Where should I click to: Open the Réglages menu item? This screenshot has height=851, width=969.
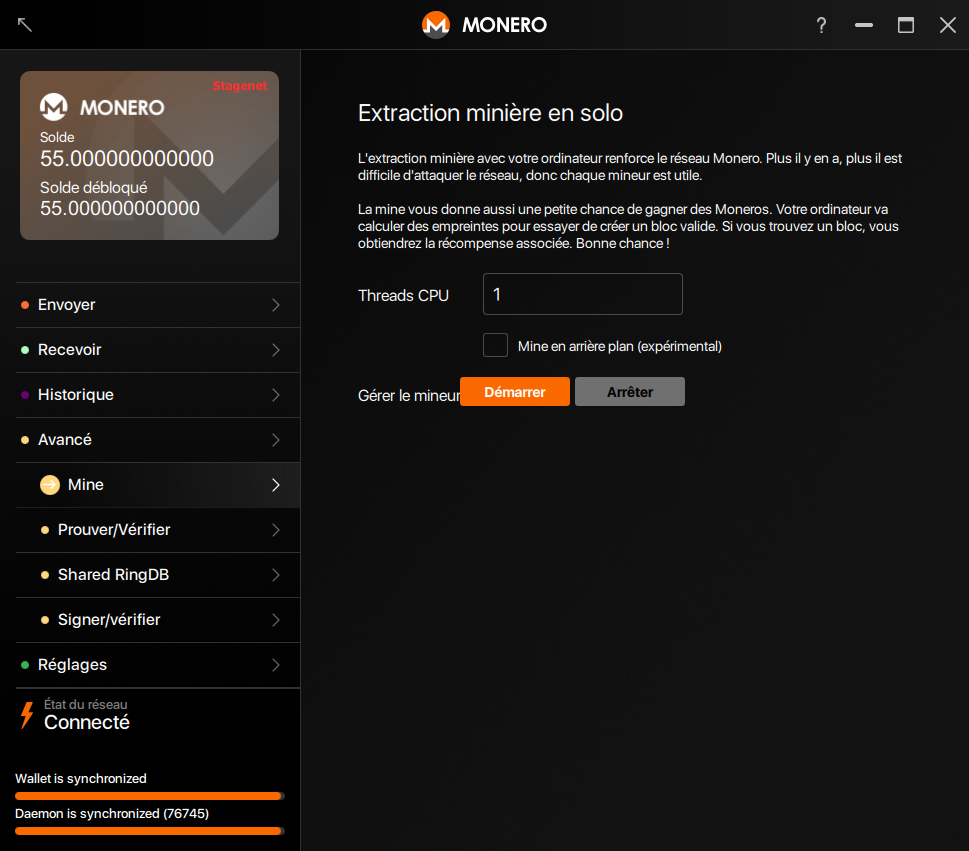[x=158, y=665]
